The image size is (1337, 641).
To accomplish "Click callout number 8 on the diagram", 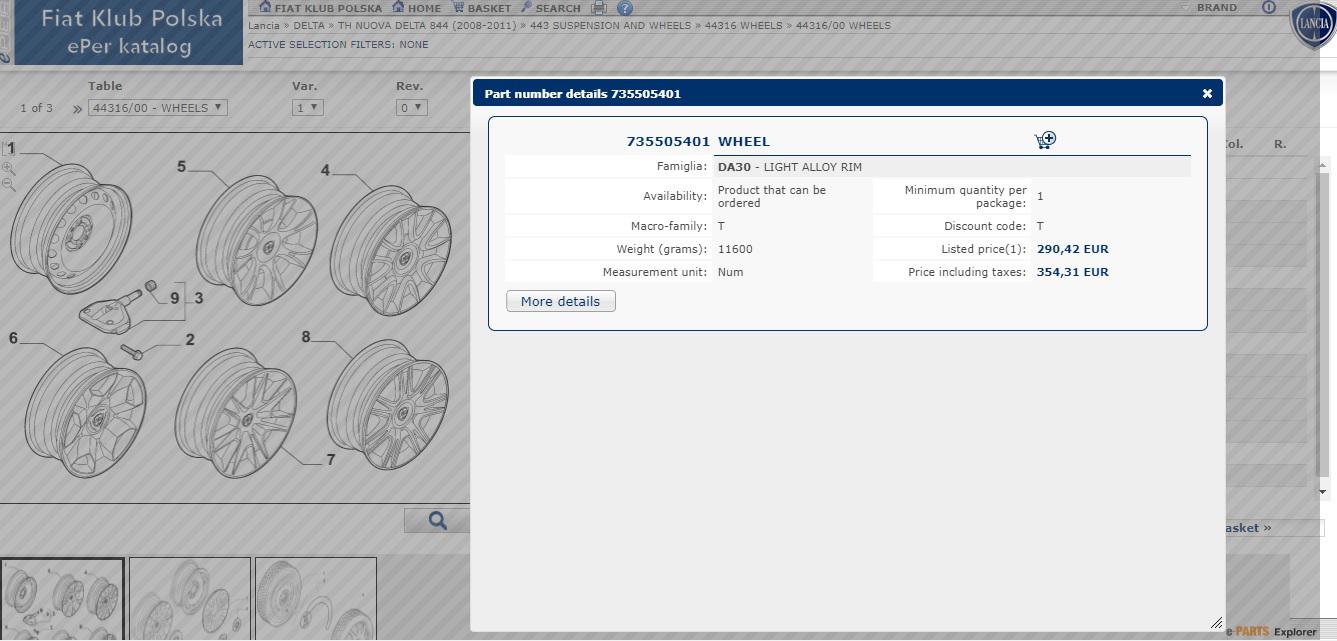I will [306, 337].
